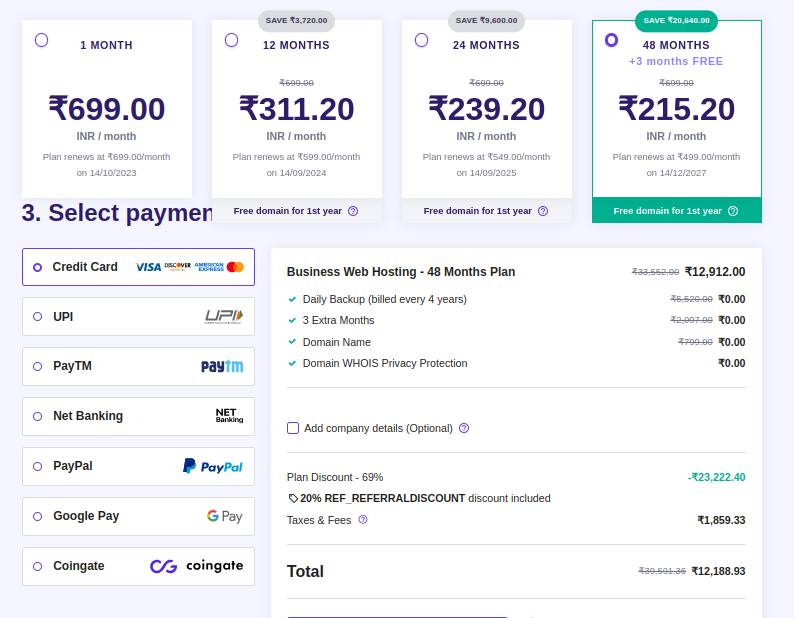Click help icon beside 12 months free domain
Viewport: 794px width, 618px height.
[x=353, y=211]
